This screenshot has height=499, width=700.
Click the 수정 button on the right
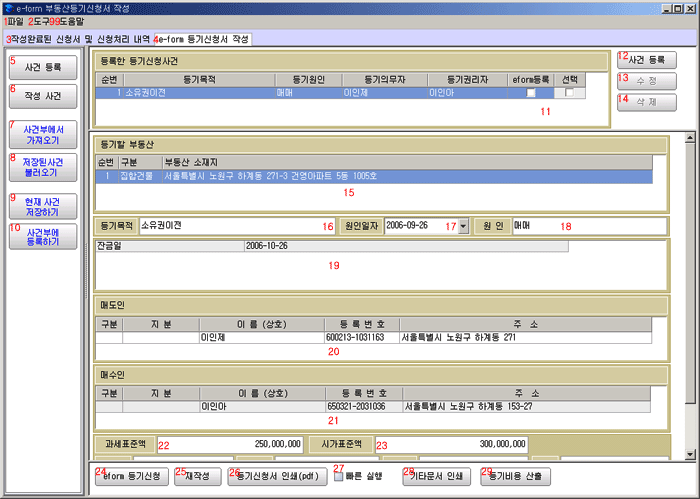(646, 81)
